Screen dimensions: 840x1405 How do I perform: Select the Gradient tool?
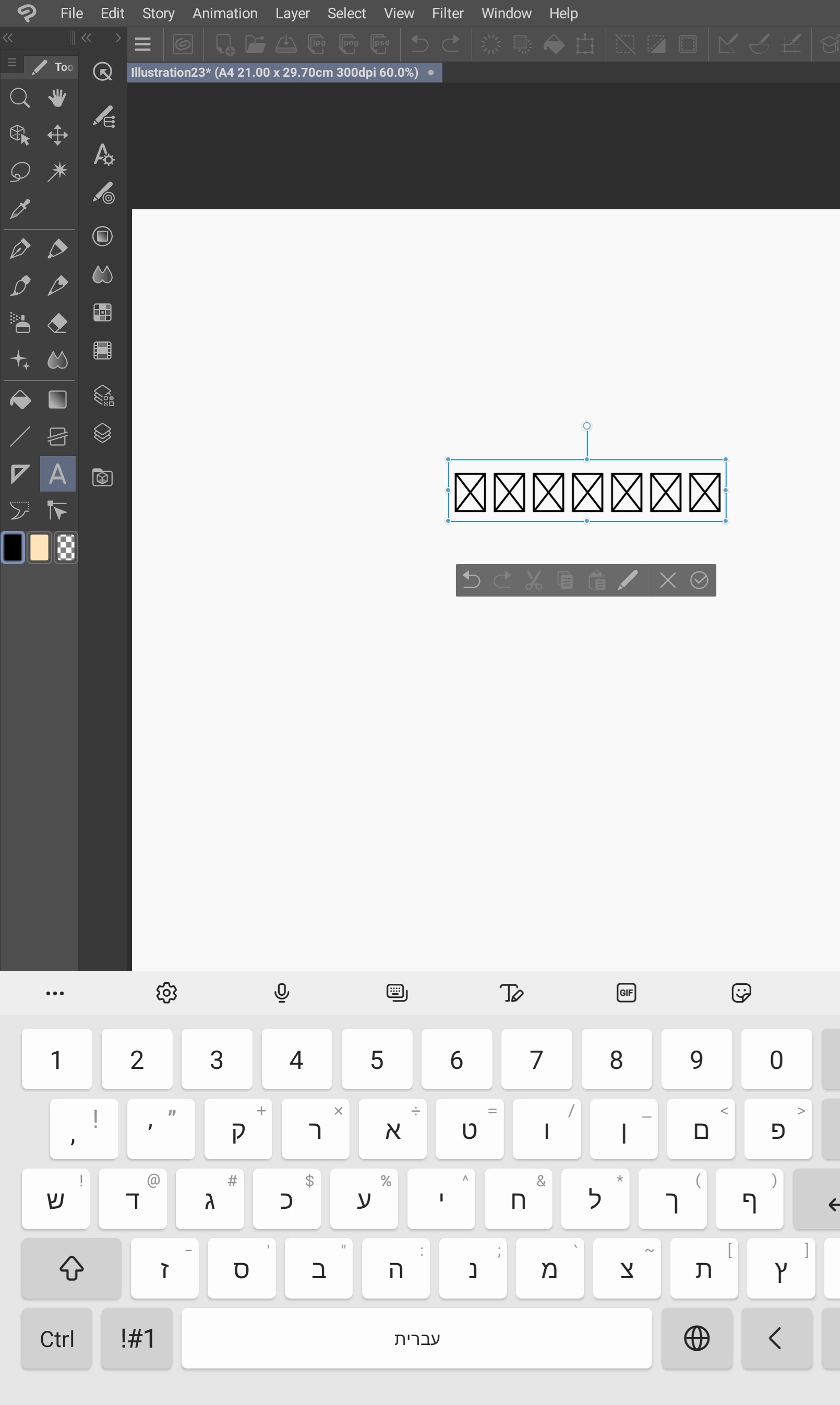(57, 400)
